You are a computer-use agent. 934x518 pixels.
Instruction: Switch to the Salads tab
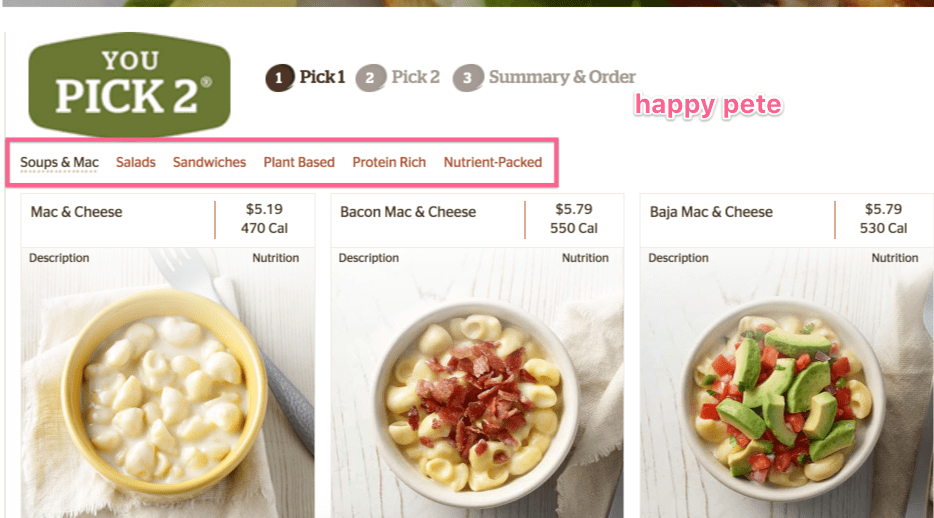pos(136,162)
